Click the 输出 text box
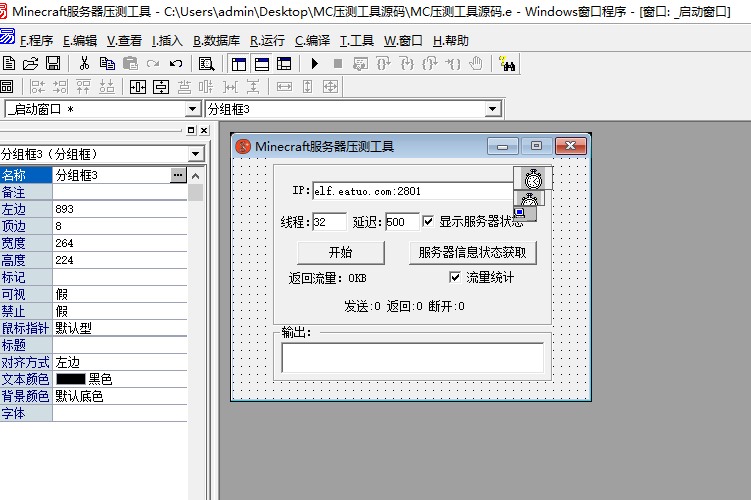 coord(413,357)
